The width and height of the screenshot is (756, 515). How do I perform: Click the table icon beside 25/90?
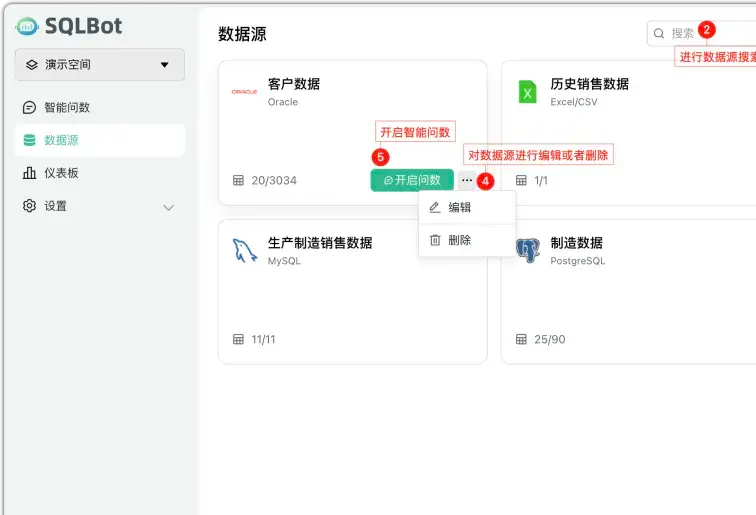[x=521, y=339]
